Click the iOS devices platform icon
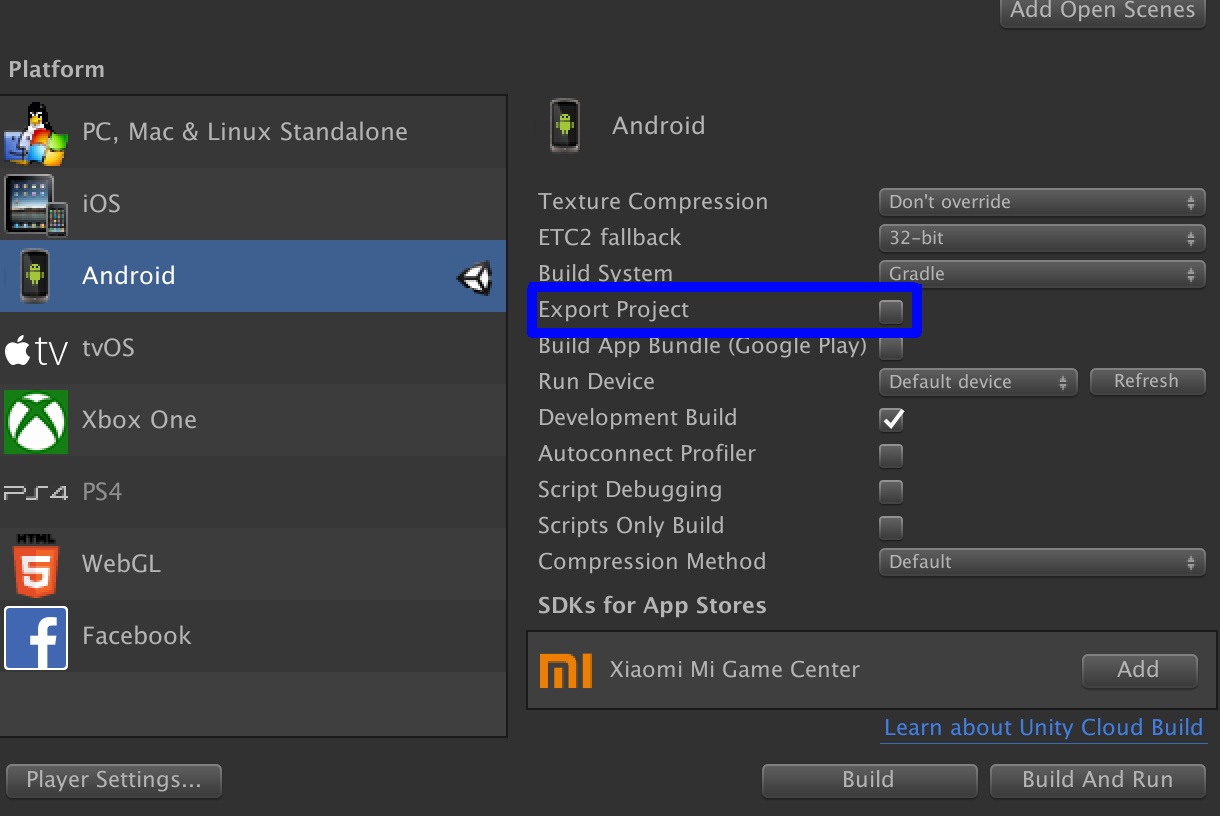This screenshot has height=816, width=1220. pyautogui.click(x=36, y=204)
